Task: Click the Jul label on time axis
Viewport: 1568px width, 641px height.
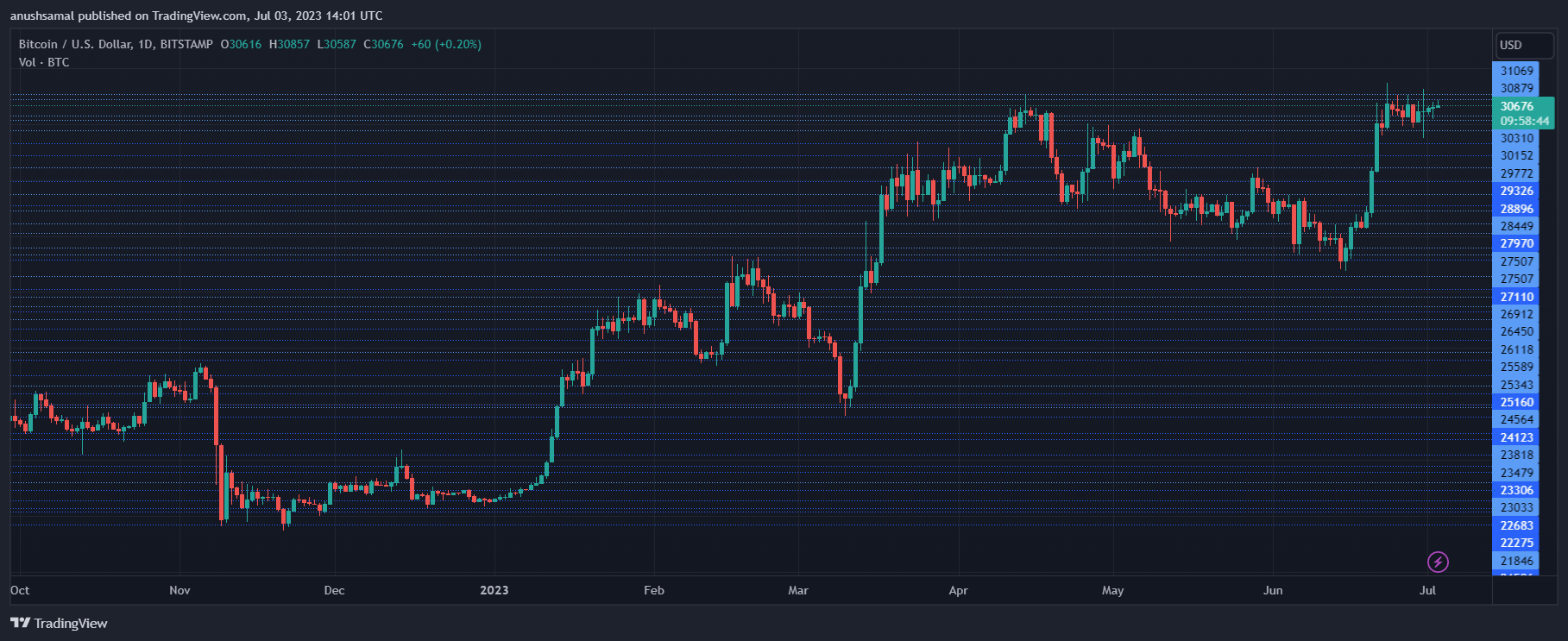Action: 1428,590
